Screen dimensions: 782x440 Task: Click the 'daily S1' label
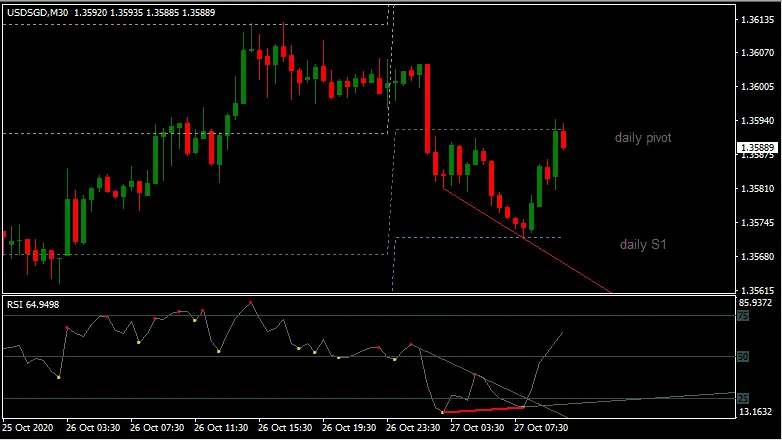point(643,244)
